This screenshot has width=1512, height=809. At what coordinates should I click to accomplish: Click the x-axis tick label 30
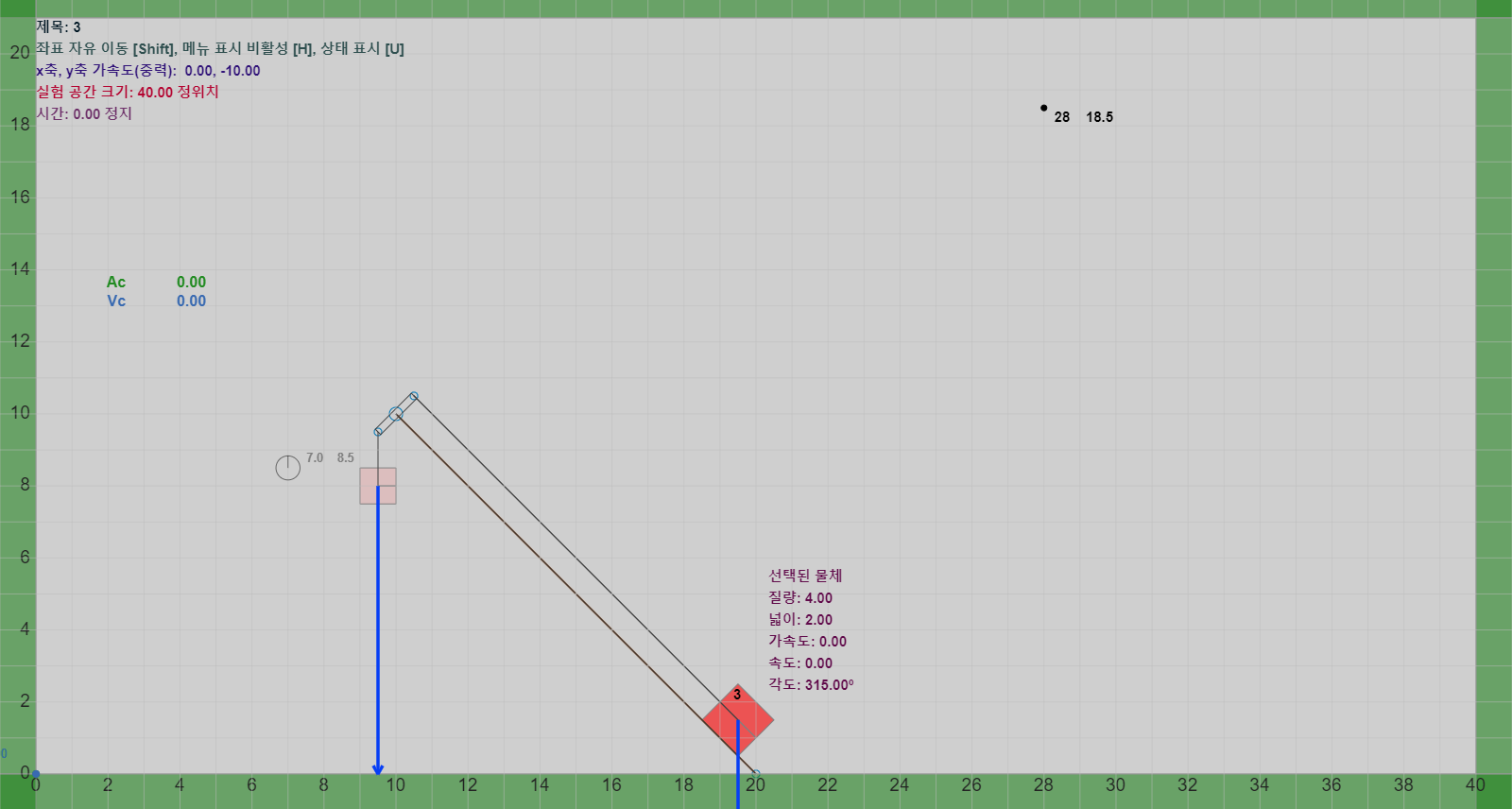coord(1115,784)
